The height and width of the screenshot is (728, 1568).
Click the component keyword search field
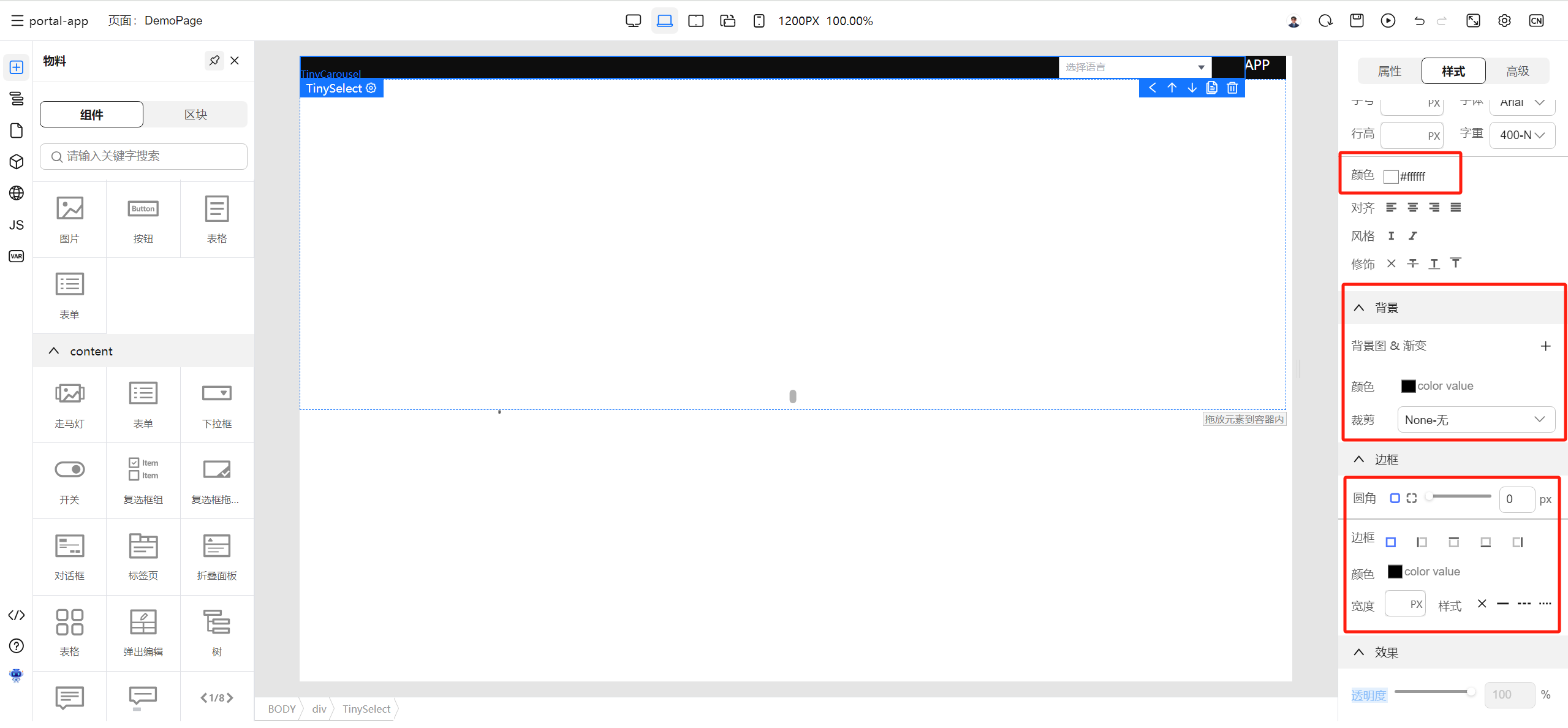[144, 156]
